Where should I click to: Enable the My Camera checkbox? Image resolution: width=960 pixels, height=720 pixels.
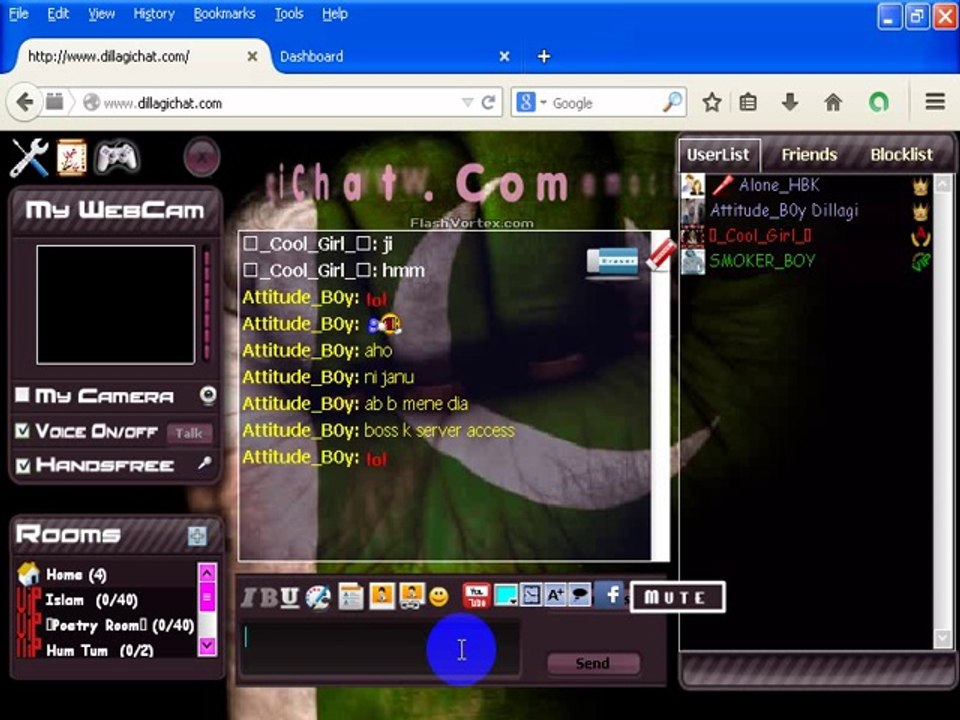(x=22, y=395)
